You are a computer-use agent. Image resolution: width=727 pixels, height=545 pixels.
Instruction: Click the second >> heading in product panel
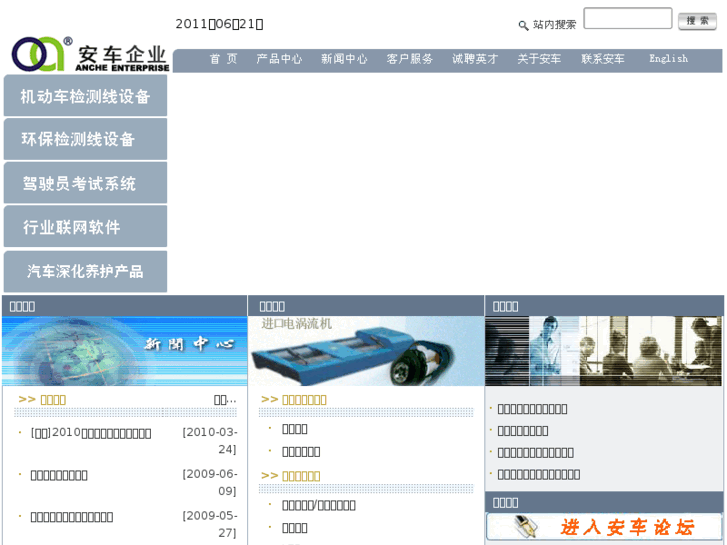tap(290, 476)
